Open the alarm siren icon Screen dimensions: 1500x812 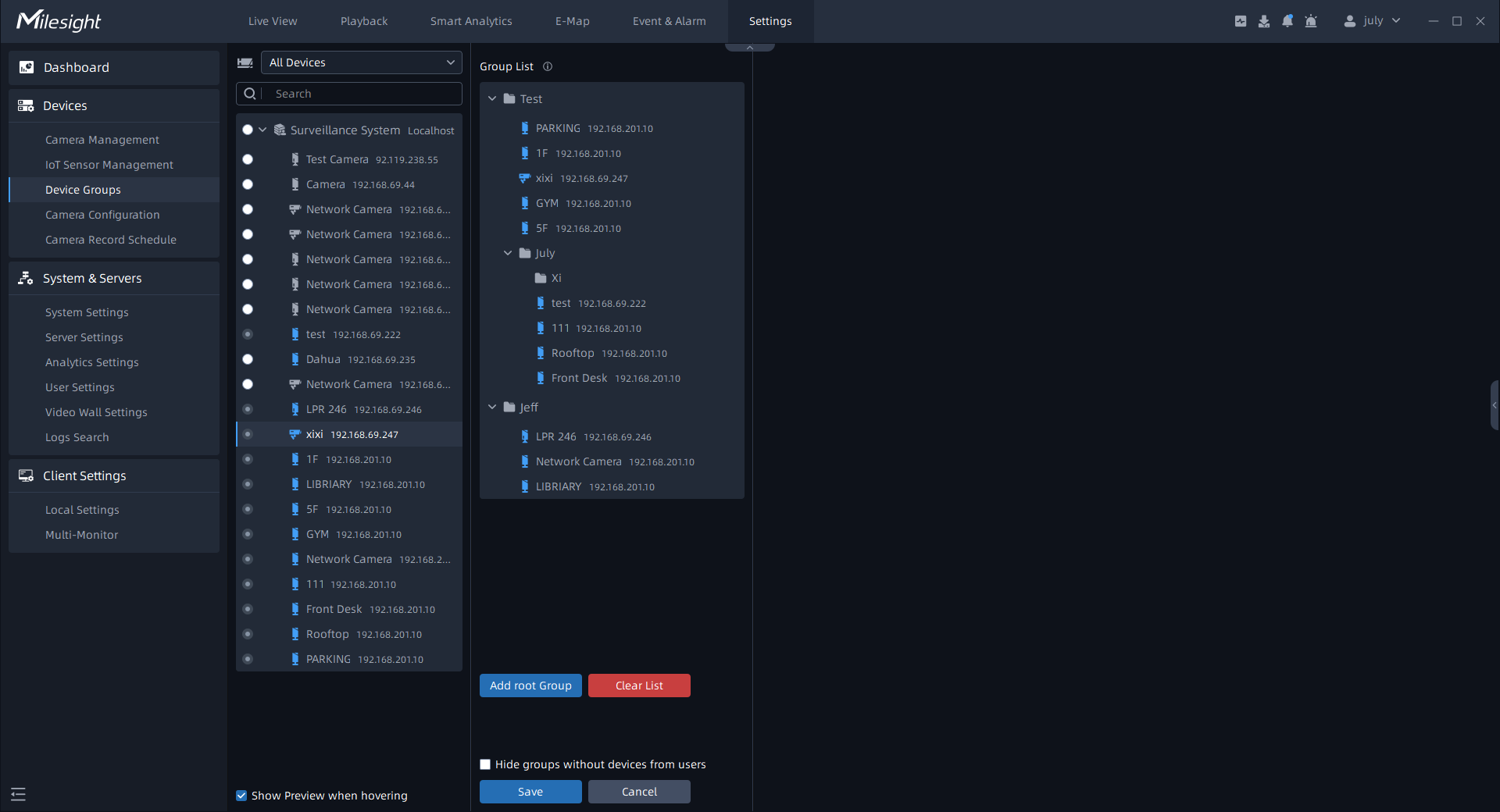1311,21
